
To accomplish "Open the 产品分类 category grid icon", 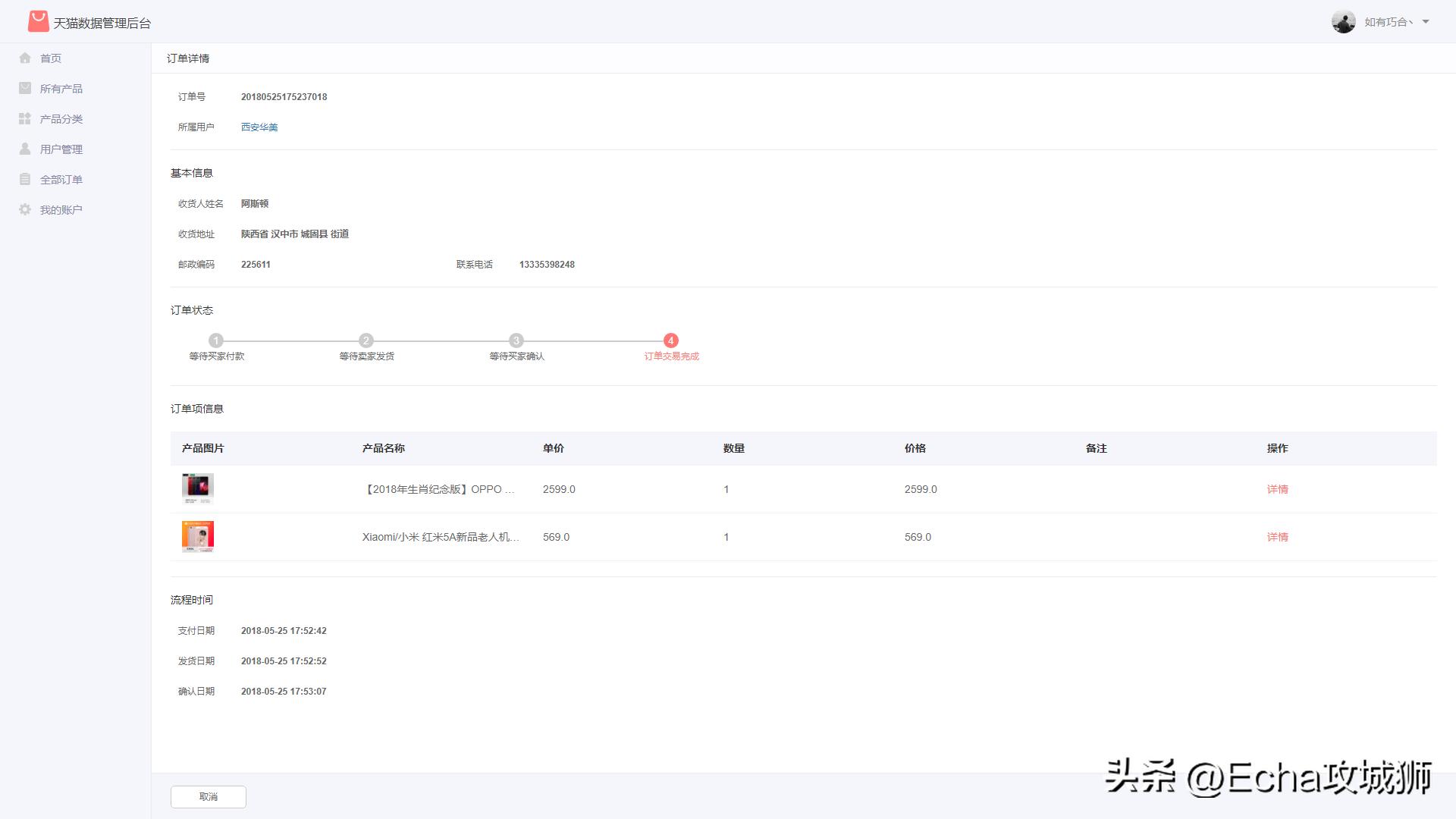I will coord(25,118).
